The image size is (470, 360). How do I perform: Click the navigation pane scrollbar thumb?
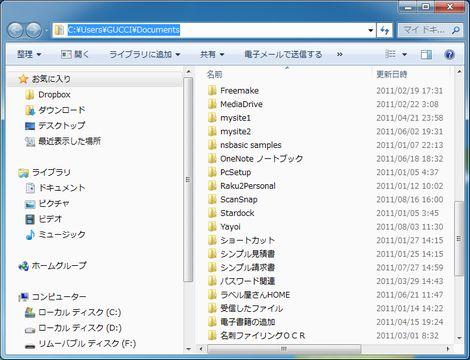tap(188, 180)
